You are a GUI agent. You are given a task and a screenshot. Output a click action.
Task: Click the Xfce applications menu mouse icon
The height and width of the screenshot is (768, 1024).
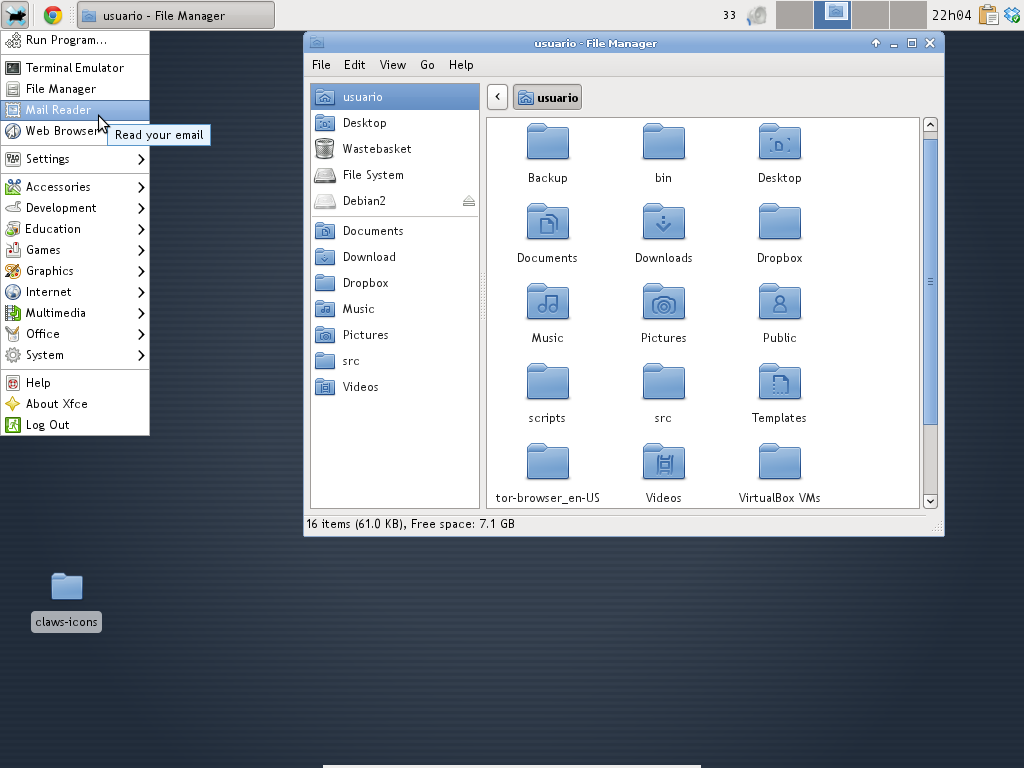pos(14,15)
